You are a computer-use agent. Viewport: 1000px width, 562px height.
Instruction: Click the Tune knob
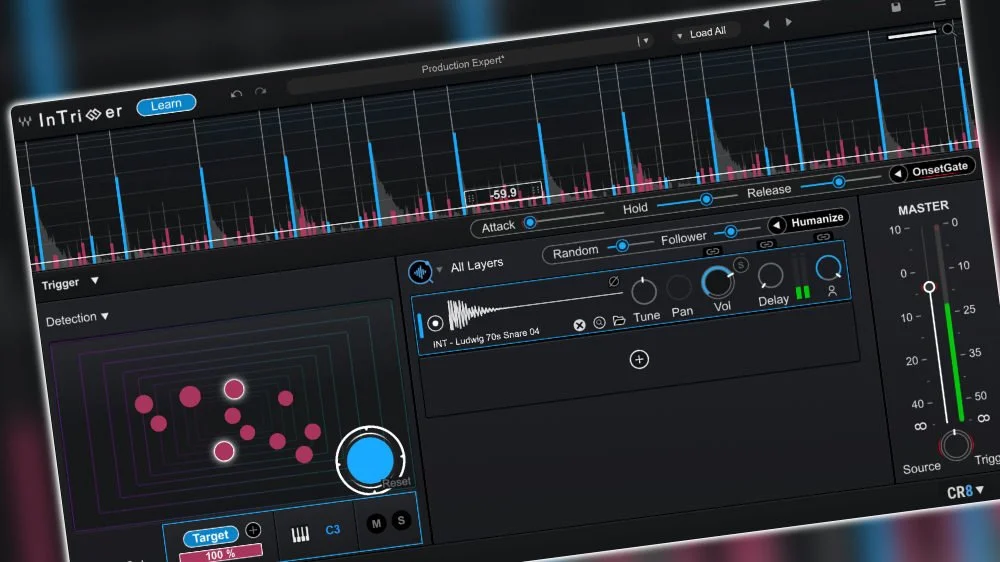[x=643, y=292]
